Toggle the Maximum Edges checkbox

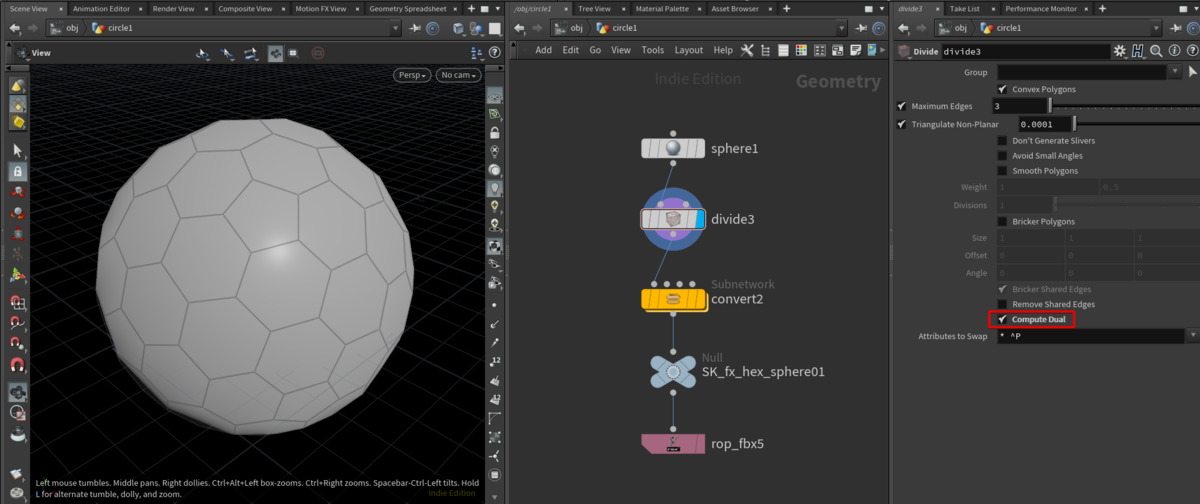click(902, 106)
